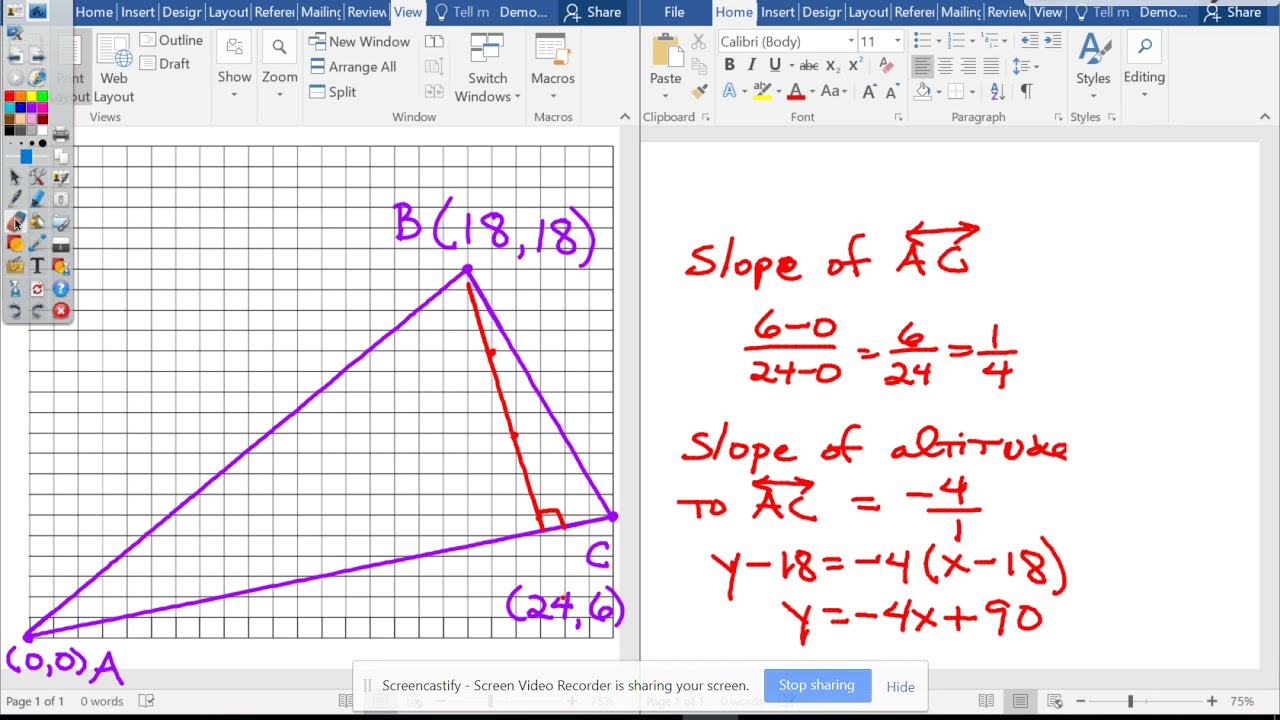
Task: Click the red X exit icon in floating toolbar
Action: pyautogui.click(x=61, y=311)
